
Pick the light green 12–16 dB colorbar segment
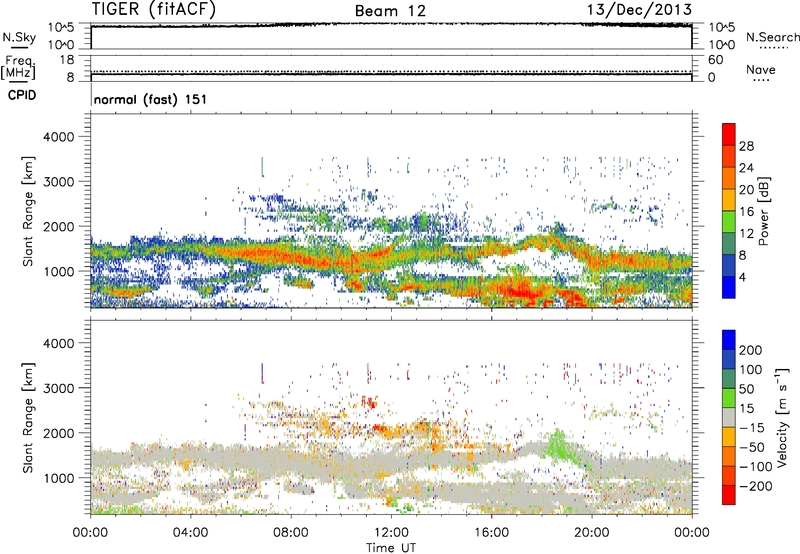729,222
